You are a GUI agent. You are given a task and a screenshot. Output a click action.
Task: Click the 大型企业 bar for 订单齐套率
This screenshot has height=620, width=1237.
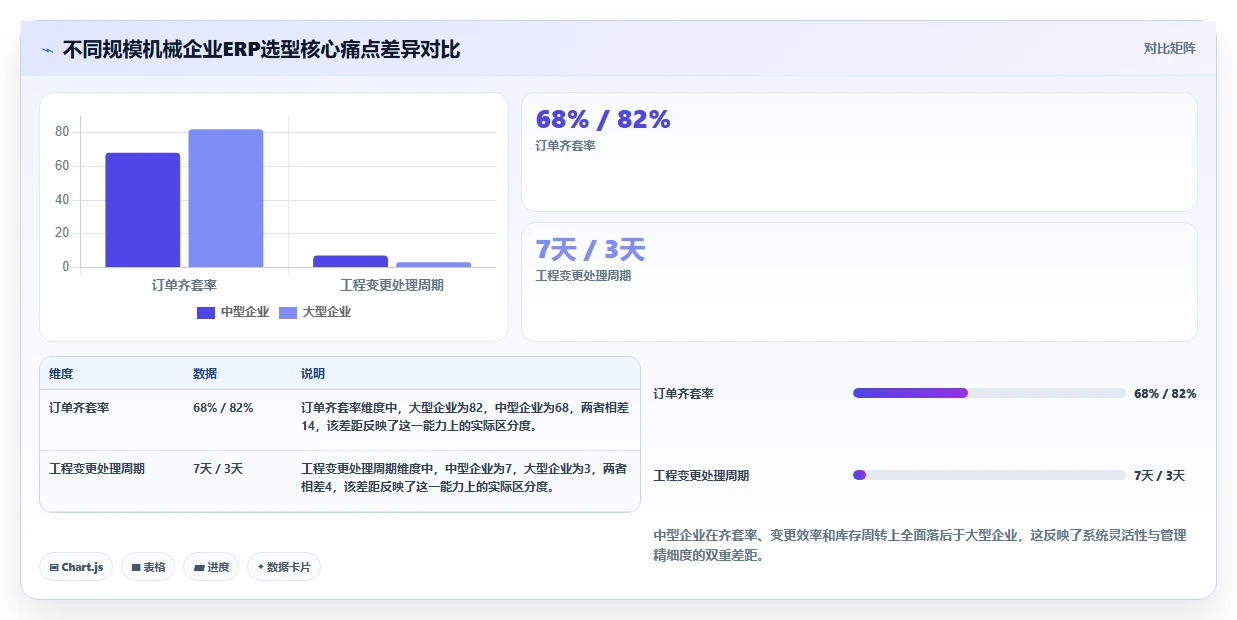[x=226, y=198]
